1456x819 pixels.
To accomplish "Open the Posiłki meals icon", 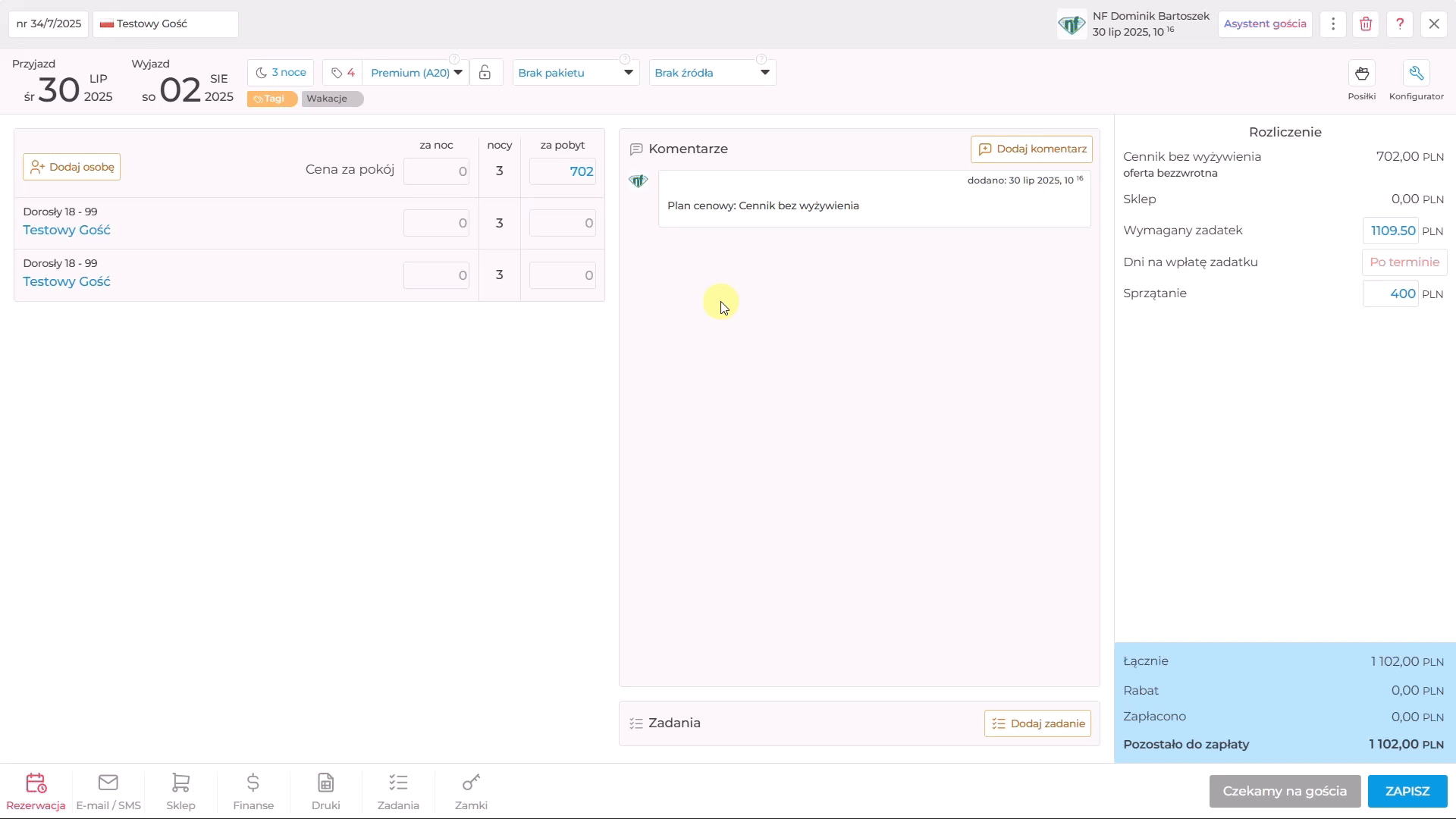I will point(1362,74).
